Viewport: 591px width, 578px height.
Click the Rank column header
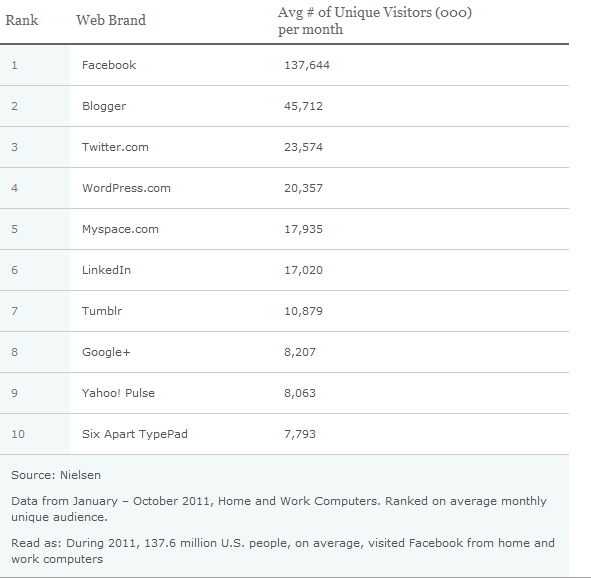(x=21, y=20)
